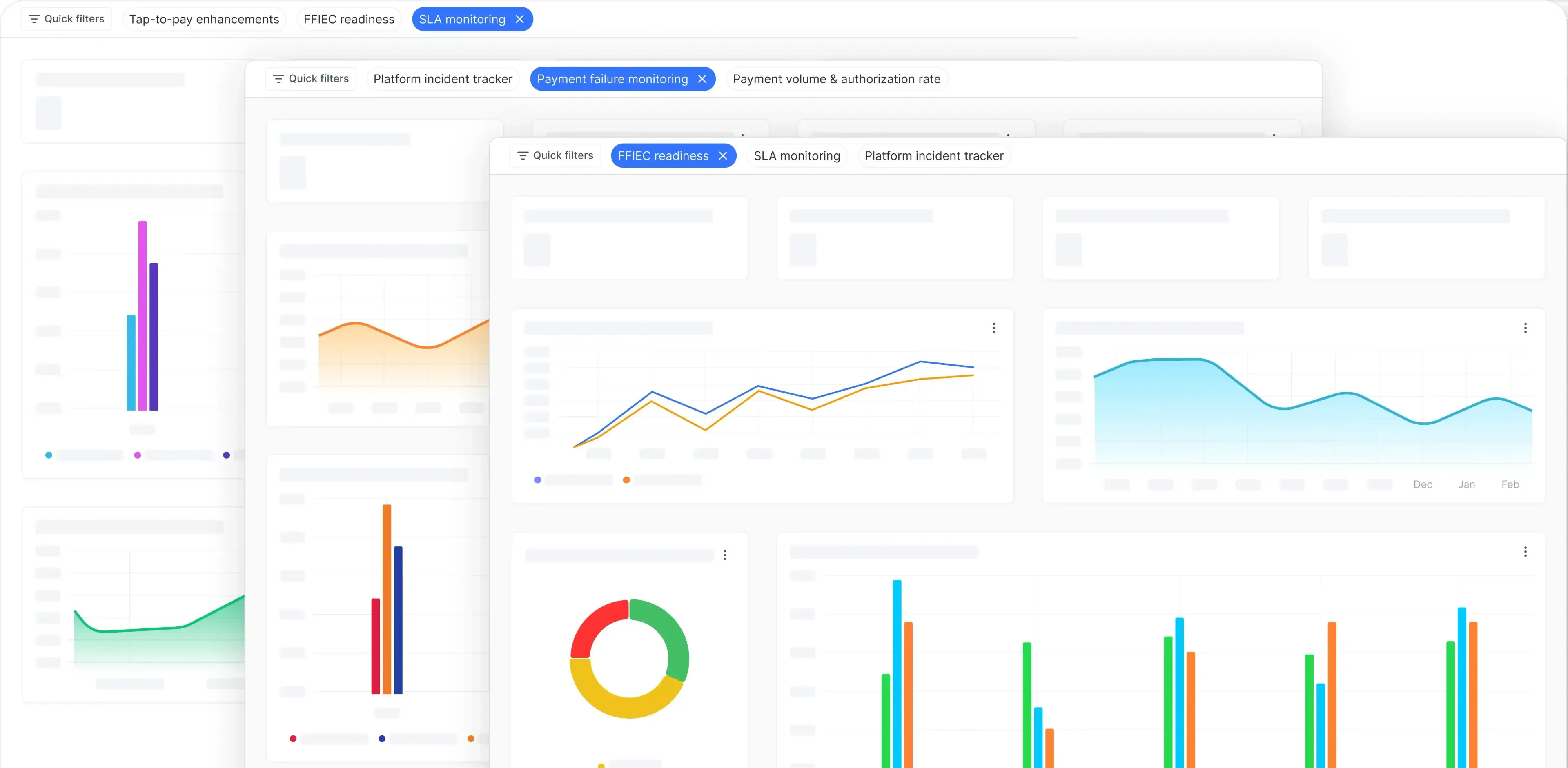Open the menu on the first top background card
Viewport: 1568px width, 768px height.
coord(743,135)
